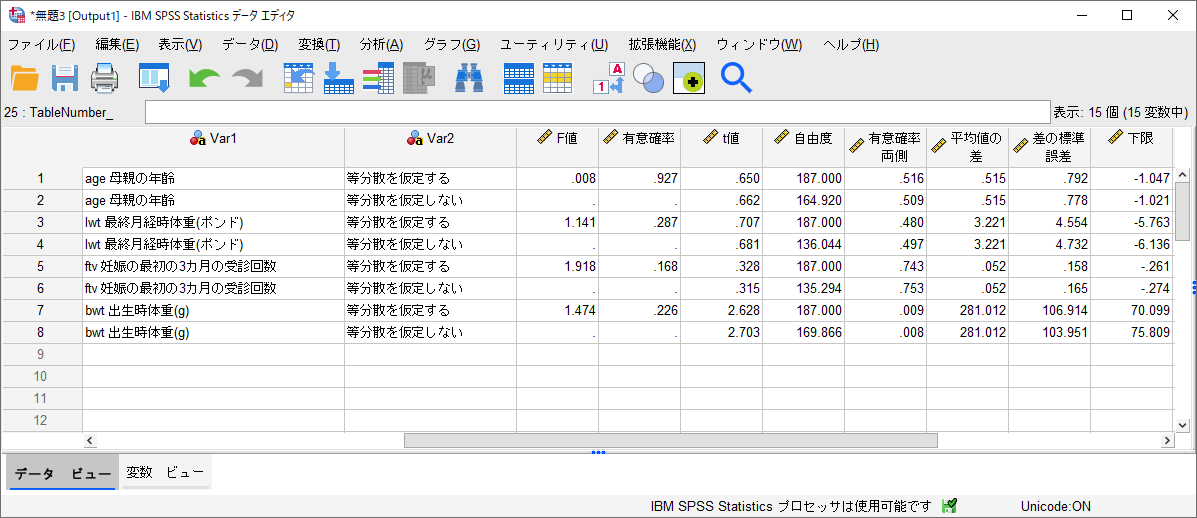Select row number 1 header
The height and width of the screenshot is (518, 1197).
click(42, 179)
